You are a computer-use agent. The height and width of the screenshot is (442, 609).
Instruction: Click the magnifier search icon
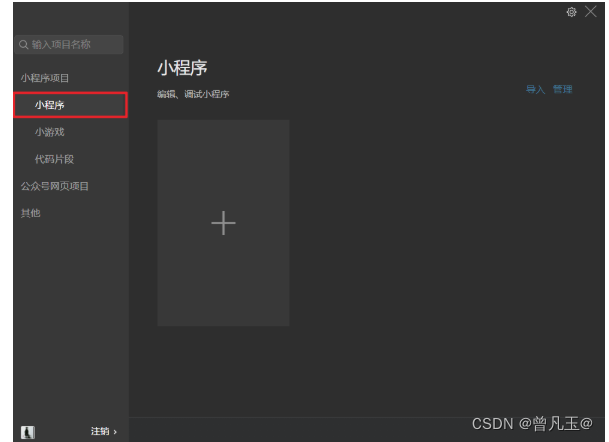pyautogui.click(x=23, y=45)
